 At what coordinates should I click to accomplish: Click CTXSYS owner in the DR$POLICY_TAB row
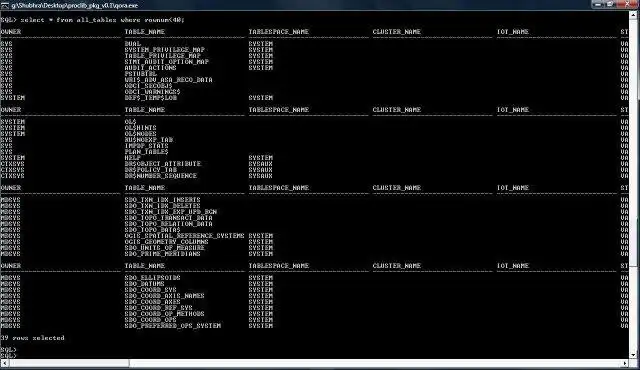tap(13, 170)
